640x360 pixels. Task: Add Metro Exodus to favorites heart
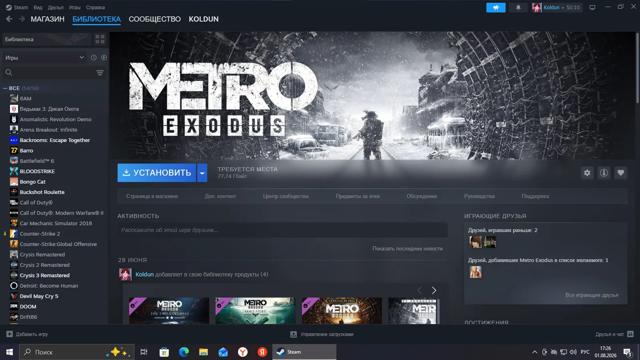click(x=620, y=173)
